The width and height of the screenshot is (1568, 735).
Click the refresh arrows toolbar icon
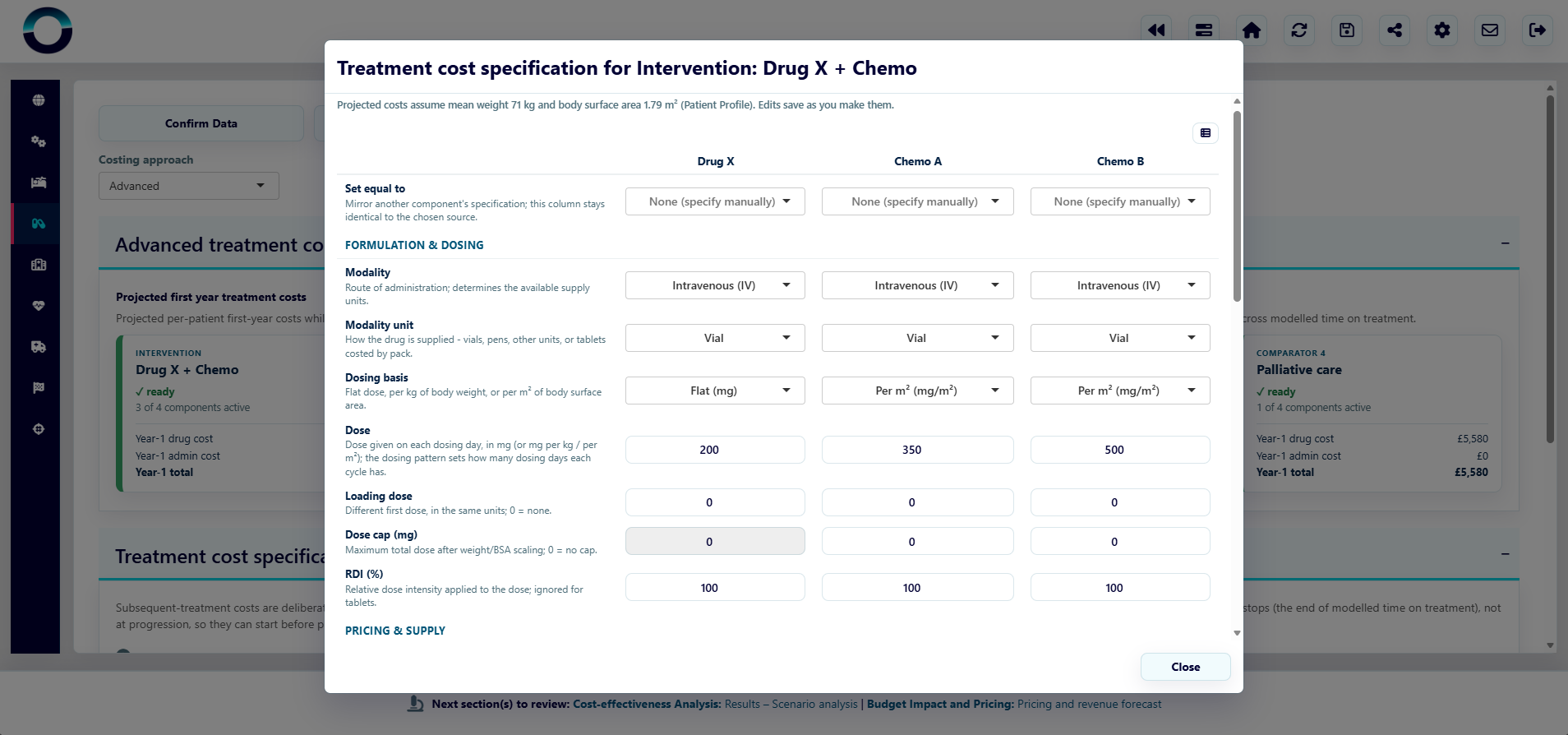[1299, 30]
